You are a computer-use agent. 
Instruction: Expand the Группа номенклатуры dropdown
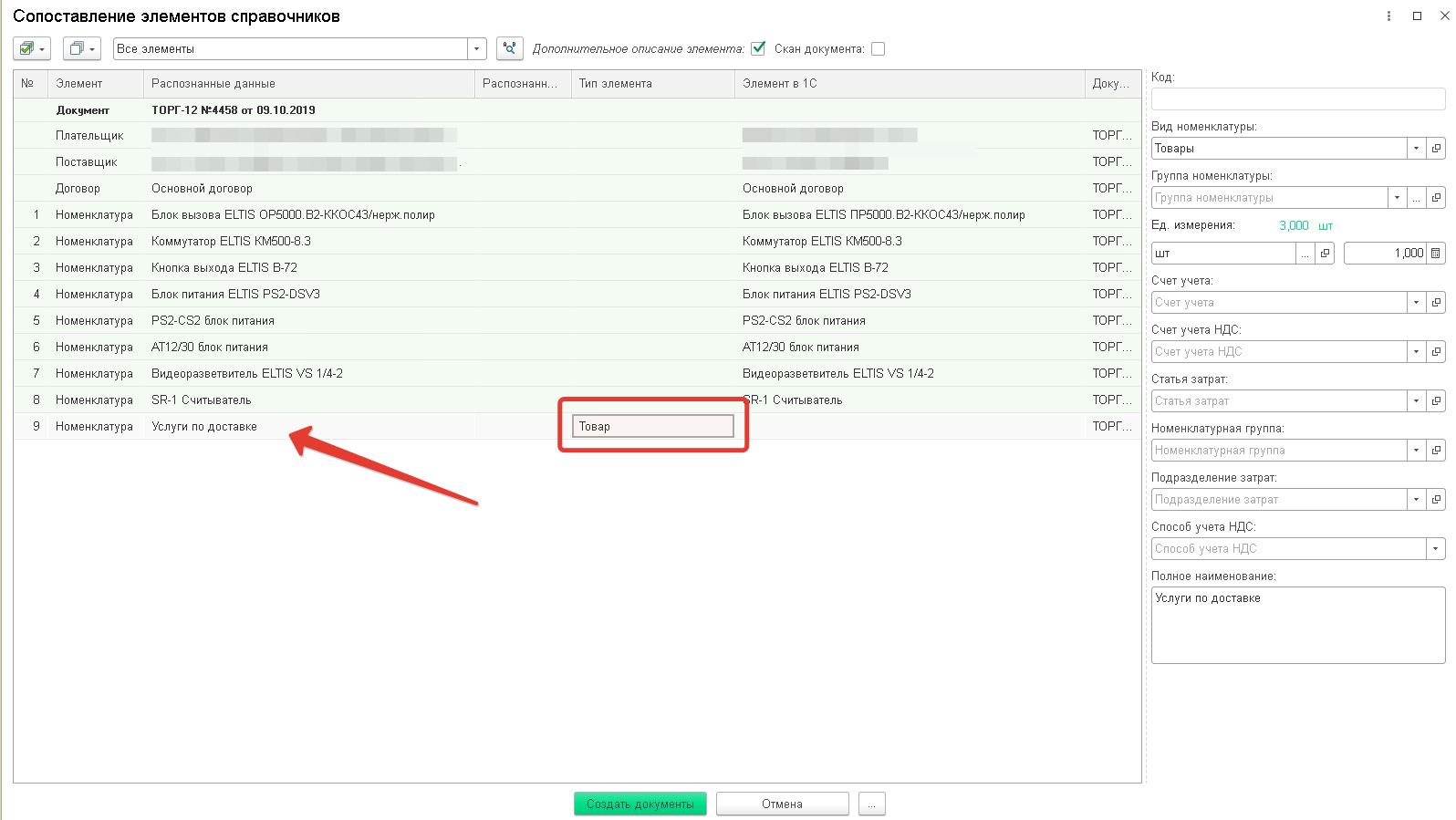tap(1397, 197)
